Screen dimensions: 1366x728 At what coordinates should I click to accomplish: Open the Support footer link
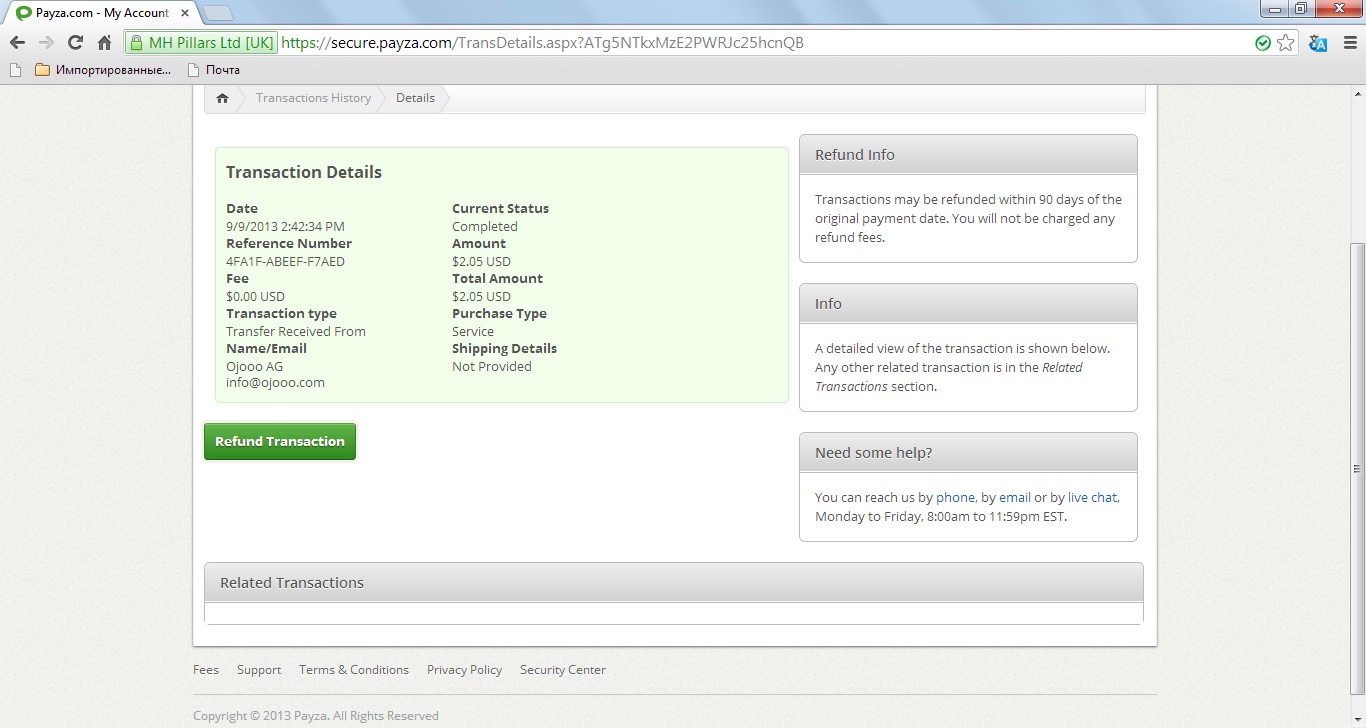pos(259,670)
